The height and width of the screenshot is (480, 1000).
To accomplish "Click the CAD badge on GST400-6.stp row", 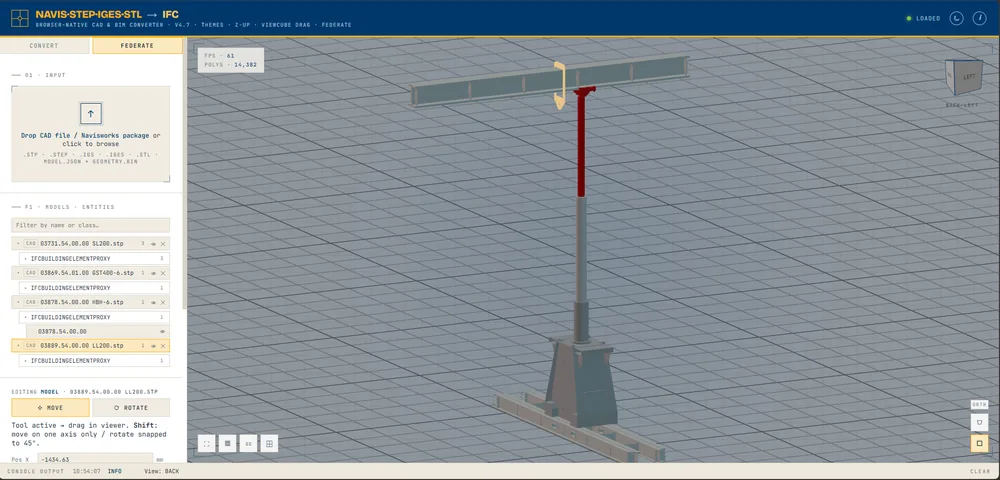I will (x=31, y=273).
